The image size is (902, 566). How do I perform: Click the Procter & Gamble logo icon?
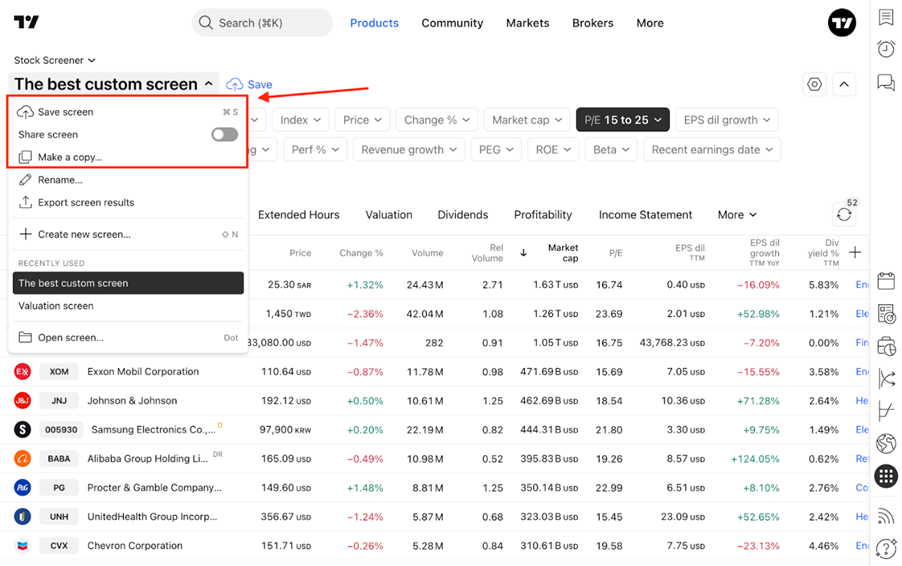pyautogui.click(x=22, y=487)
